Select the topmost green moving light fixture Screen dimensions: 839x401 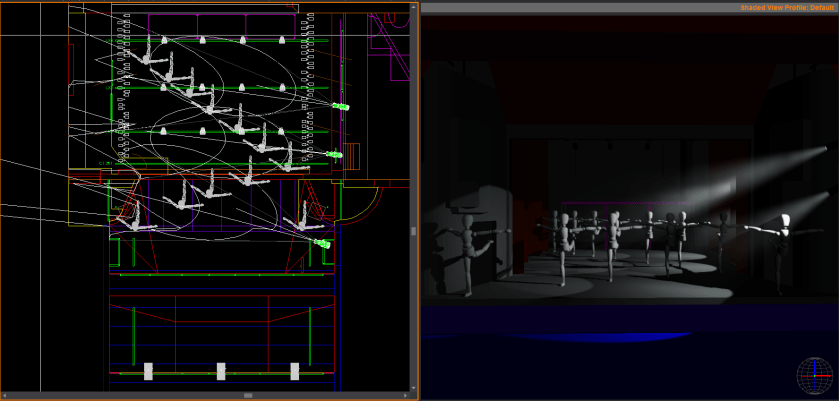[x=341, y=106]
